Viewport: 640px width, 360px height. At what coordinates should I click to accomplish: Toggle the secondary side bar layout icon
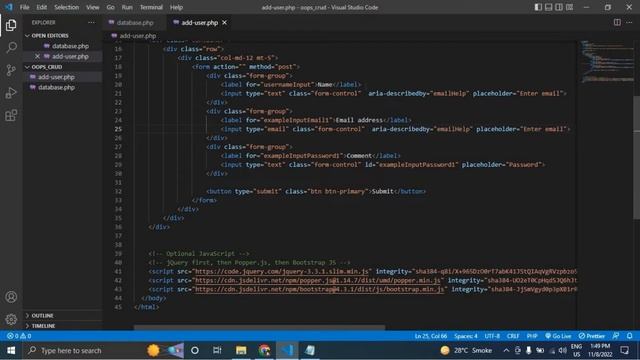pos(559,7)
